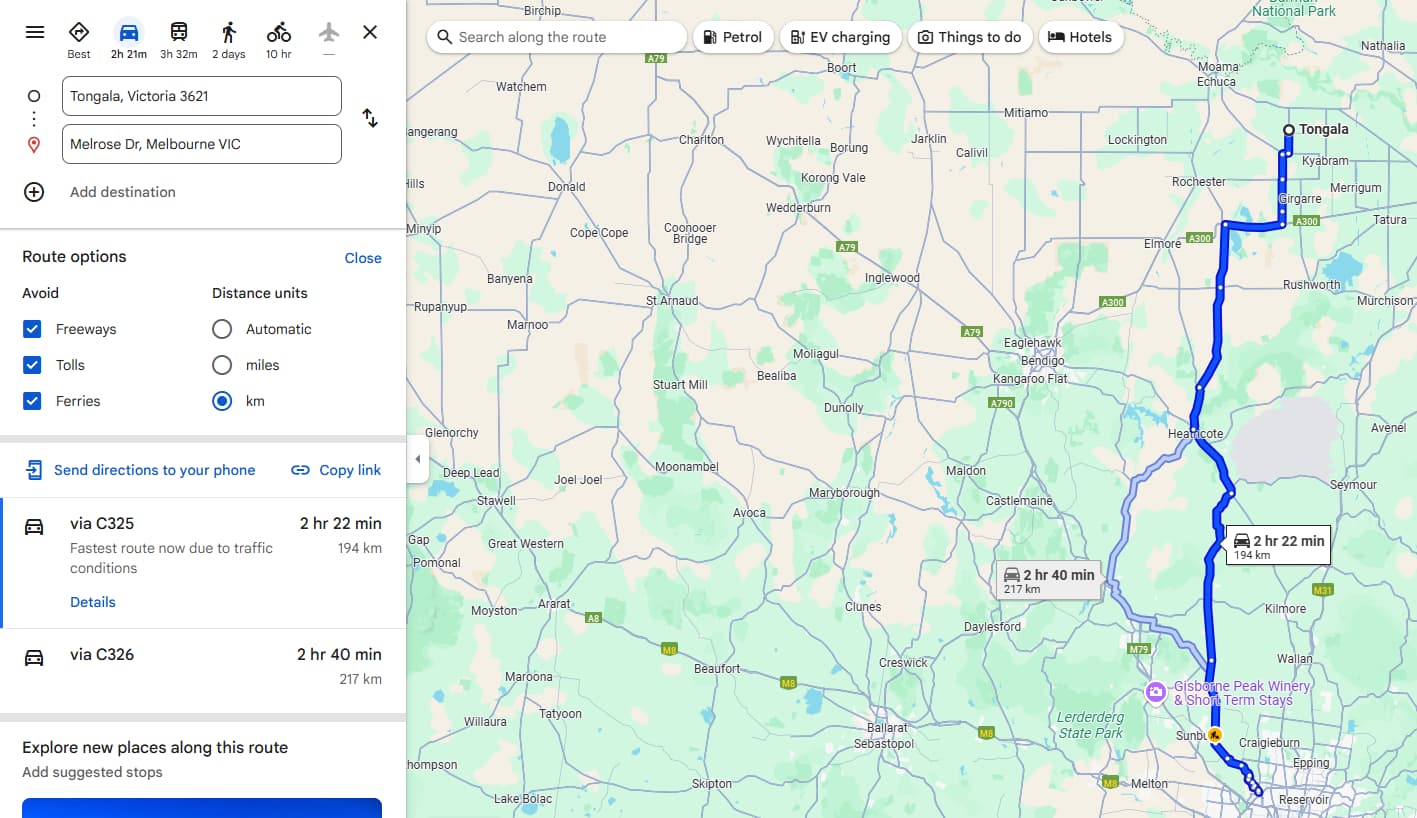Select the route via C325
Viewport: 1417px width, 818px height.
[203, 563]
